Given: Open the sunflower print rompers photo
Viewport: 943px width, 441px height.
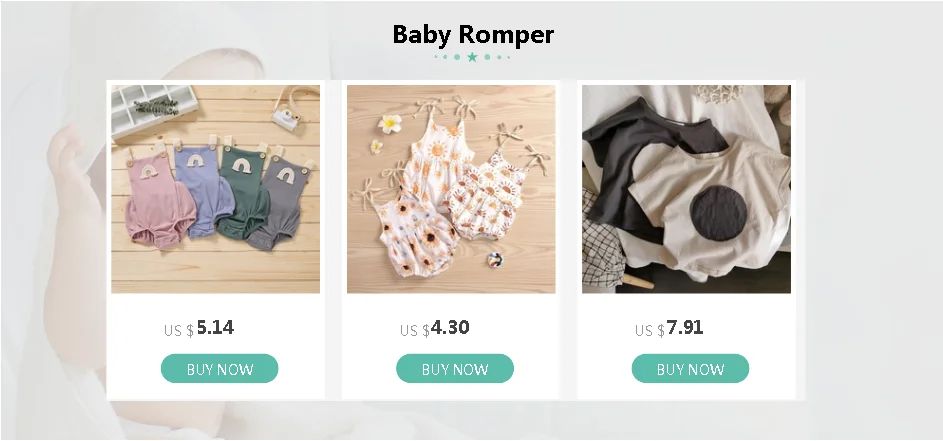Looking at the screenshot, I should point(451,189).
